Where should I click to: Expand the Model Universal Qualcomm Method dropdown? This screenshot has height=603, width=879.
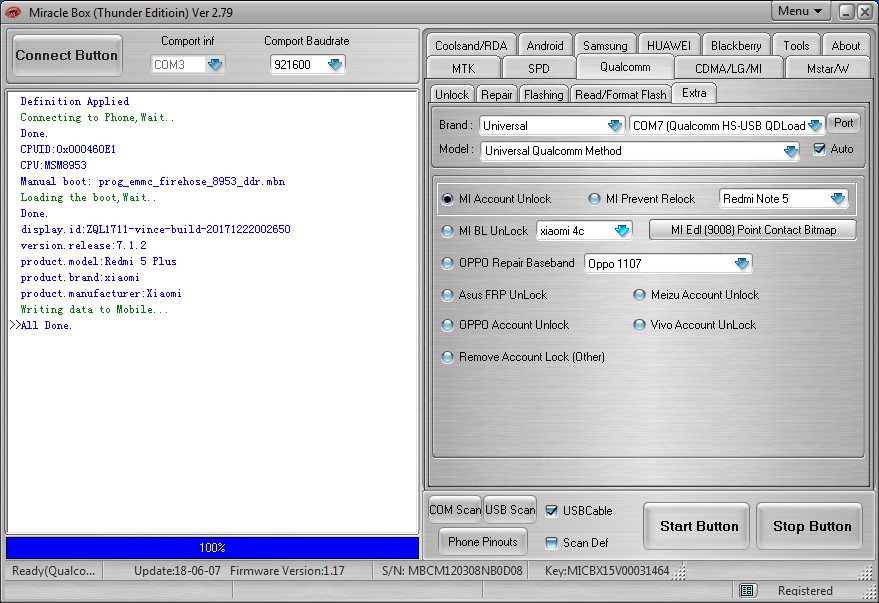tap(791, 151)
